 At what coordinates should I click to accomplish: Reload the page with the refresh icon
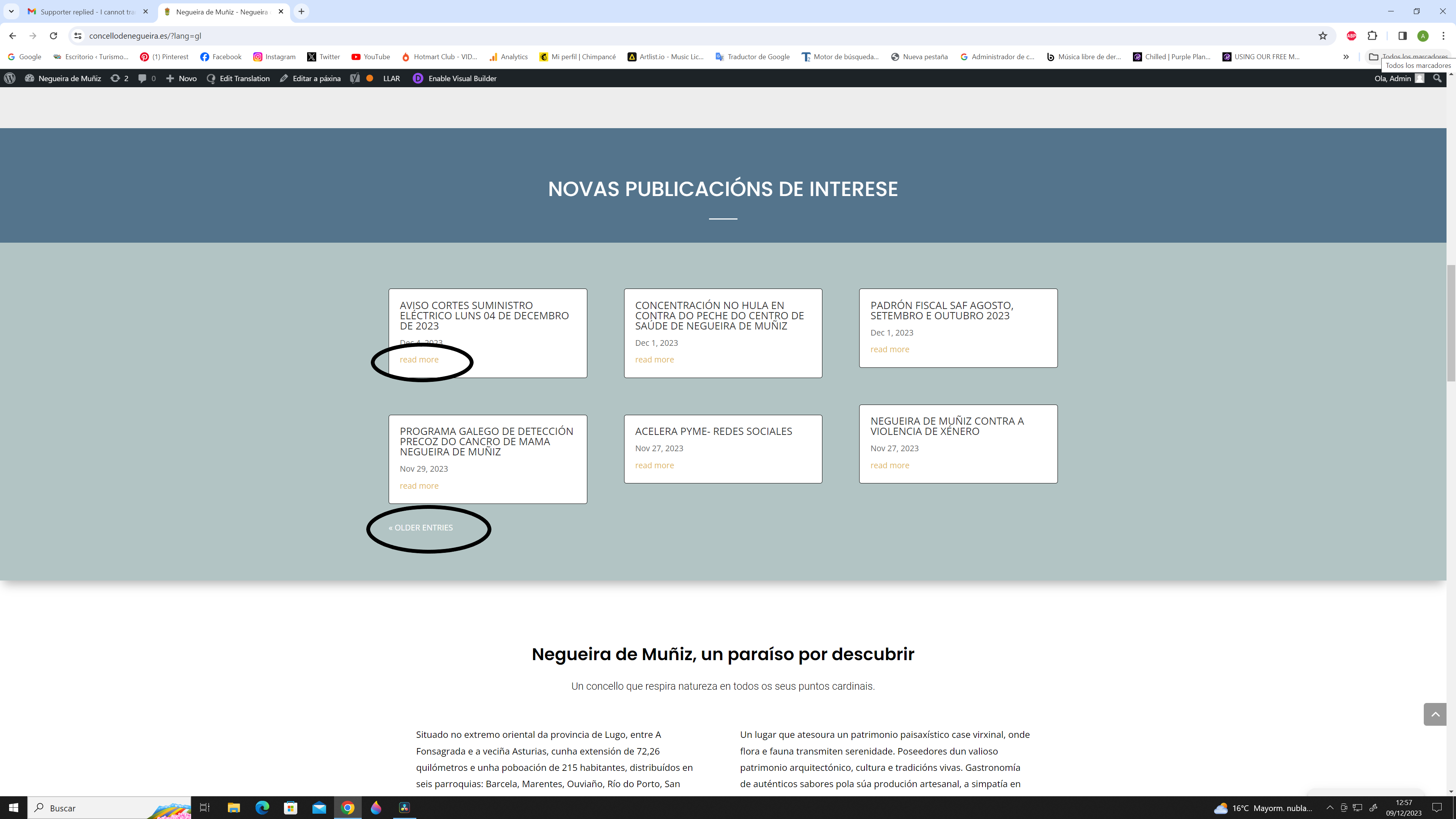(53, 36)
